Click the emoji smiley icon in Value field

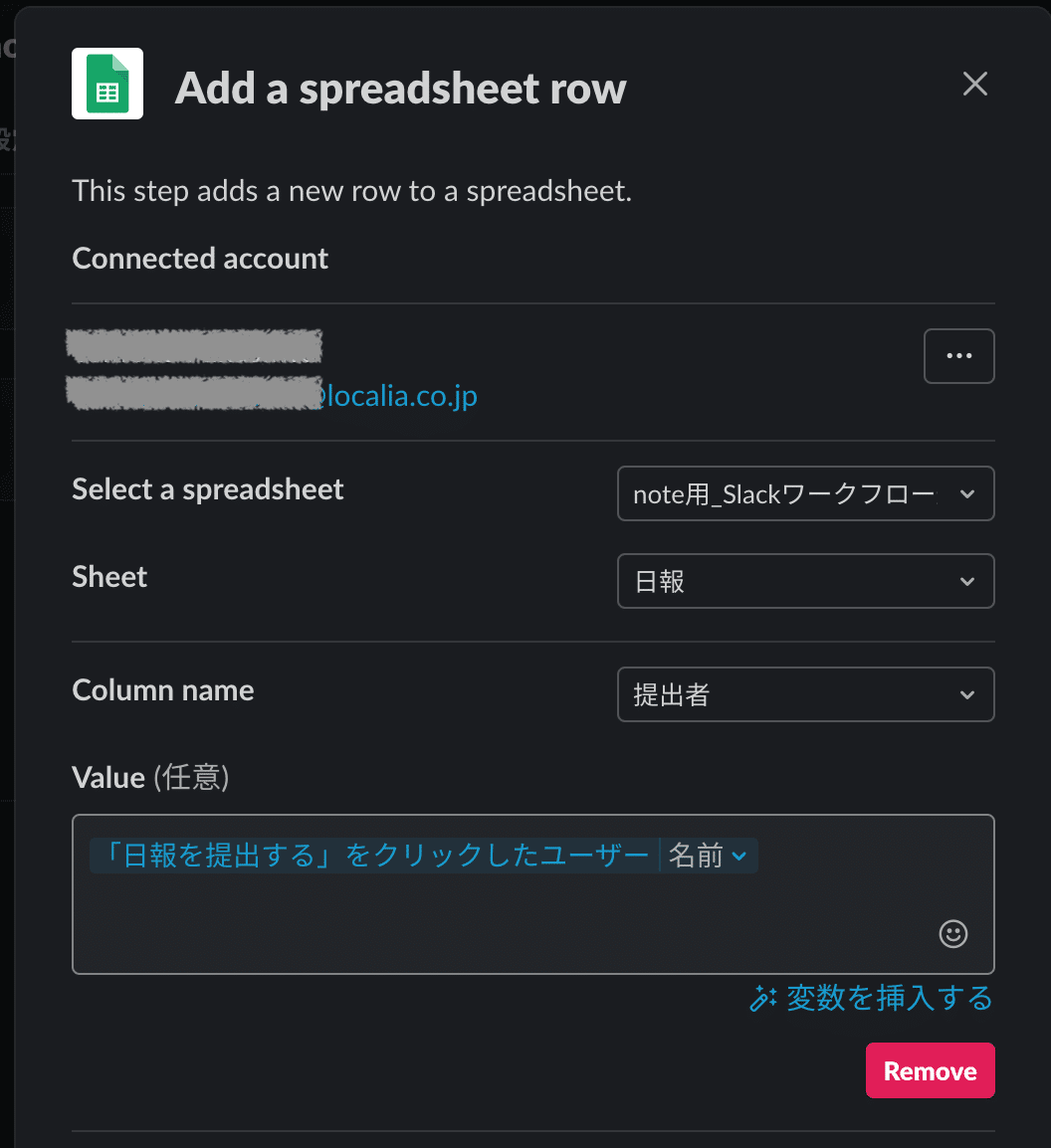coord(951,934)
